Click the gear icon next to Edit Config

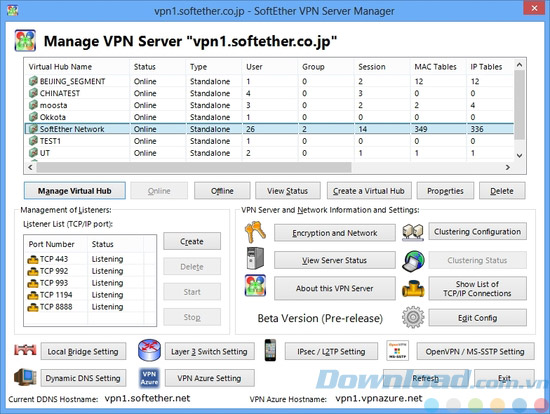tap(413, 317)
